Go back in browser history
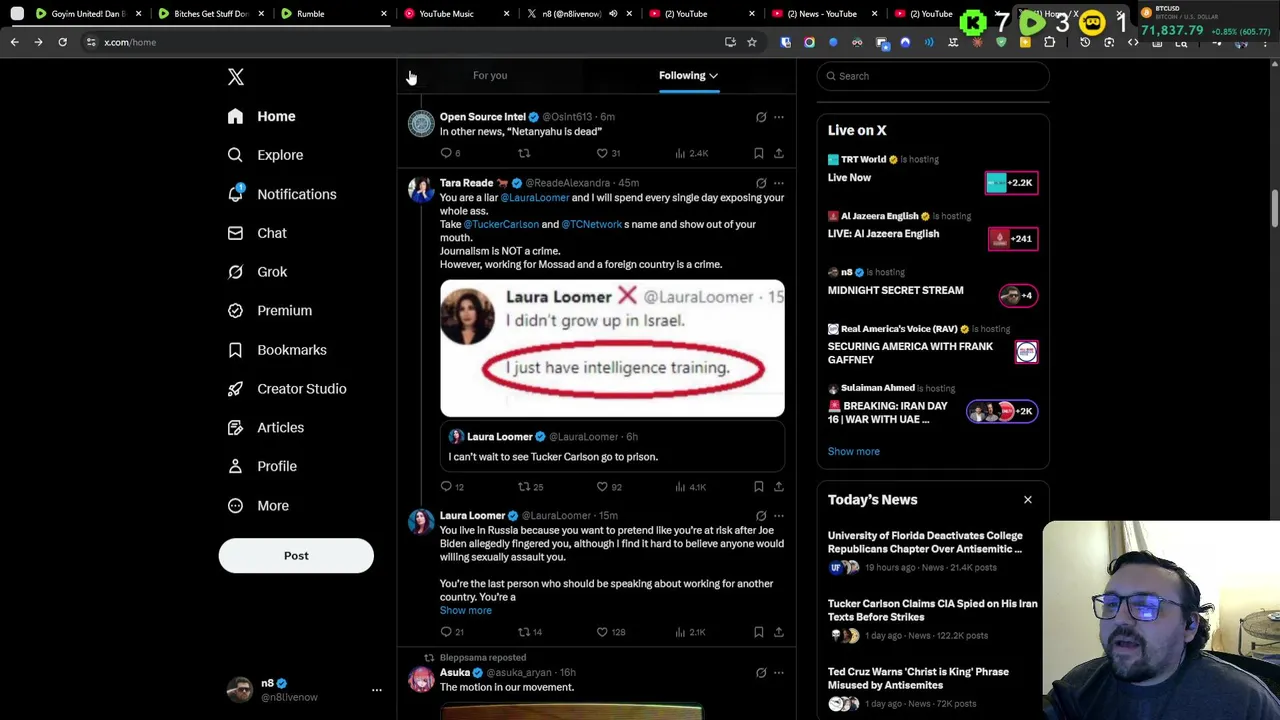The height and width of the screenshot is (720, 1280). [x=14, y=42]
